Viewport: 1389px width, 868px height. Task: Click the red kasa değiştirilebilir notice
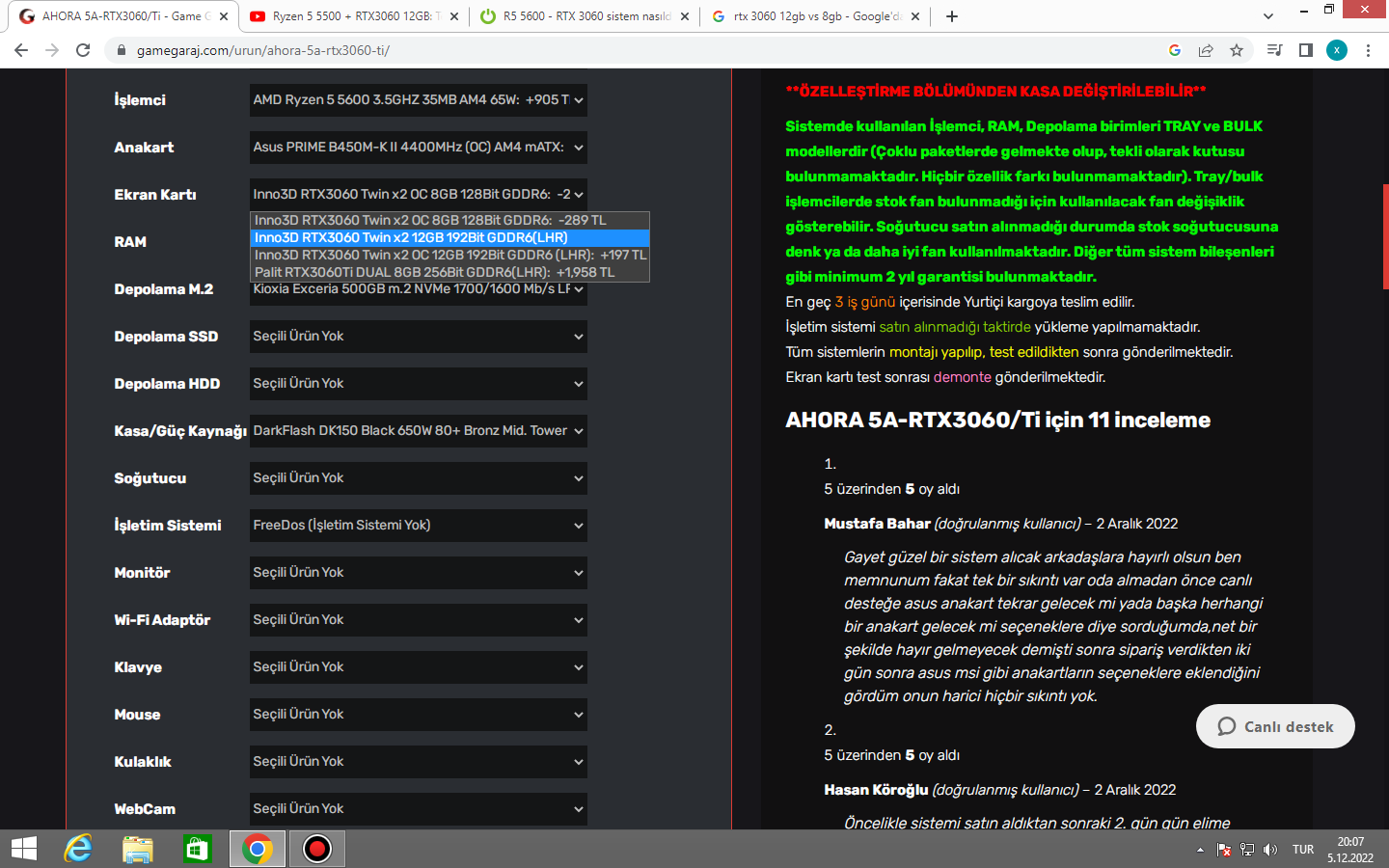click(x=995, y=91)
